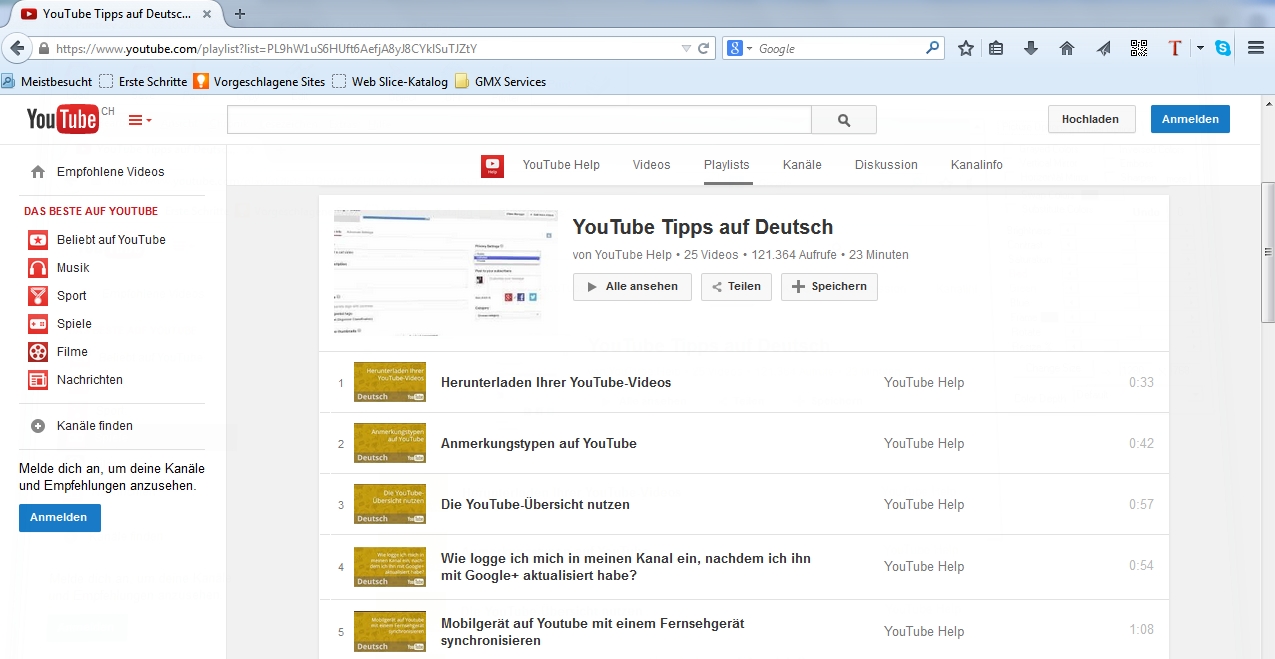Click the Musik headphones icon
The width and height of the screenshot is (1275, 659).
click(x=38, y=268)
